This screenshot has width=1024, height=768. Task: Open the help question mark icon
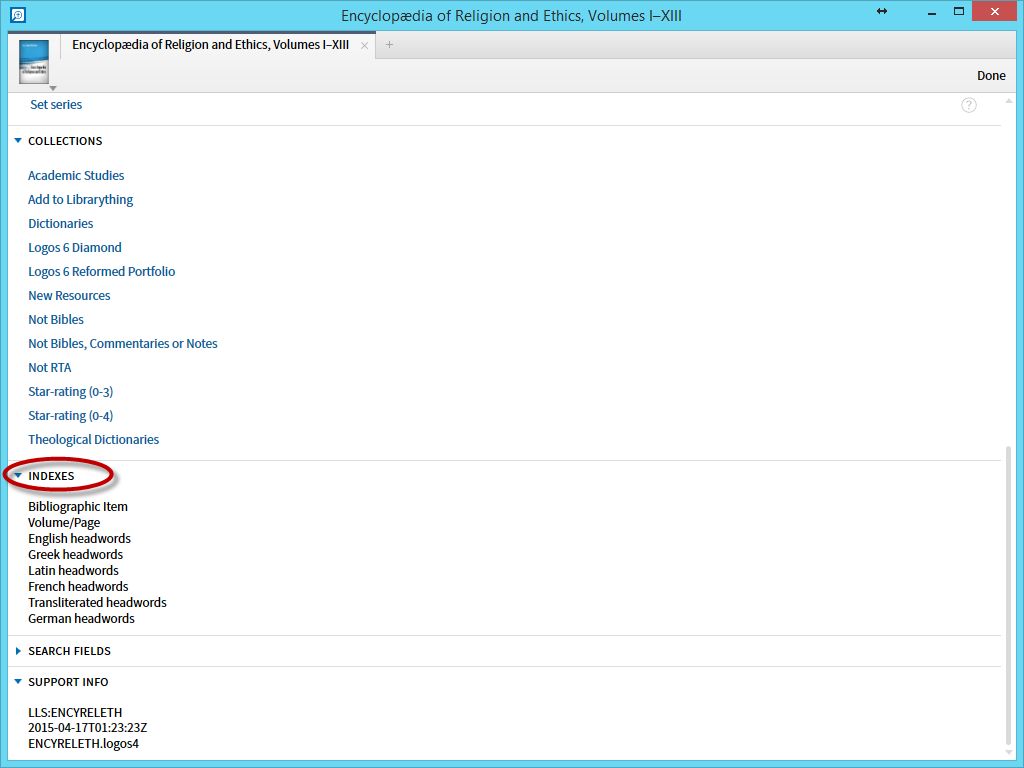tap(968, 105)
